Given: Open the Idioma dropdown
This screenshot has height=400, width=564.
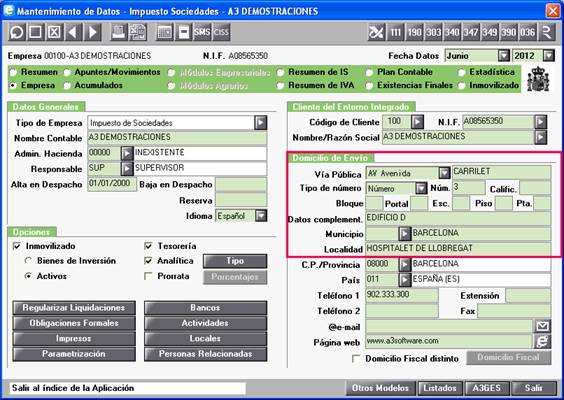Looking at the screenshot, I should (261, 216).
